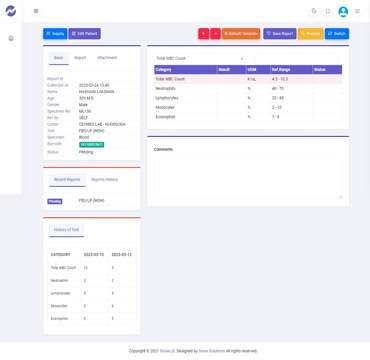Open the Snow Solutions footer link
Screen dimensions: 370x360
(x=211, y=351)
